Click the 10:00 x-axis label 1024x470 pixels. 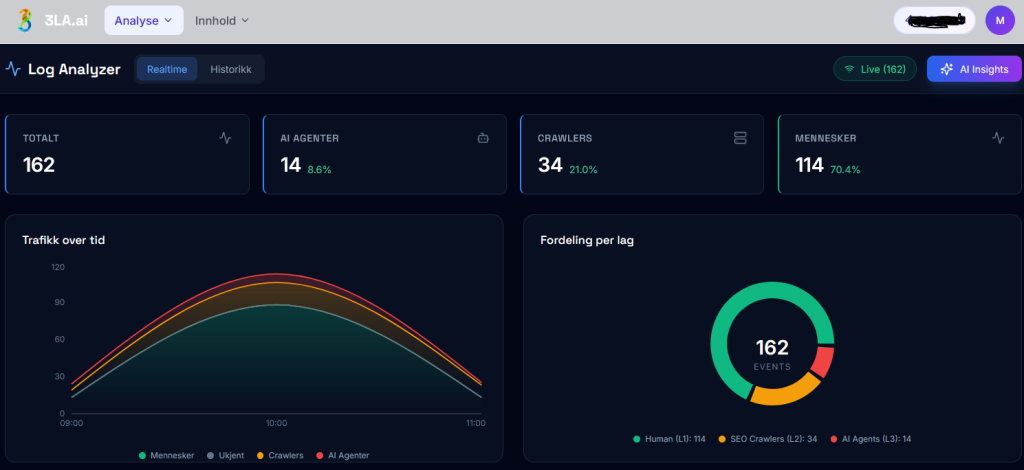tap(276, 423)
